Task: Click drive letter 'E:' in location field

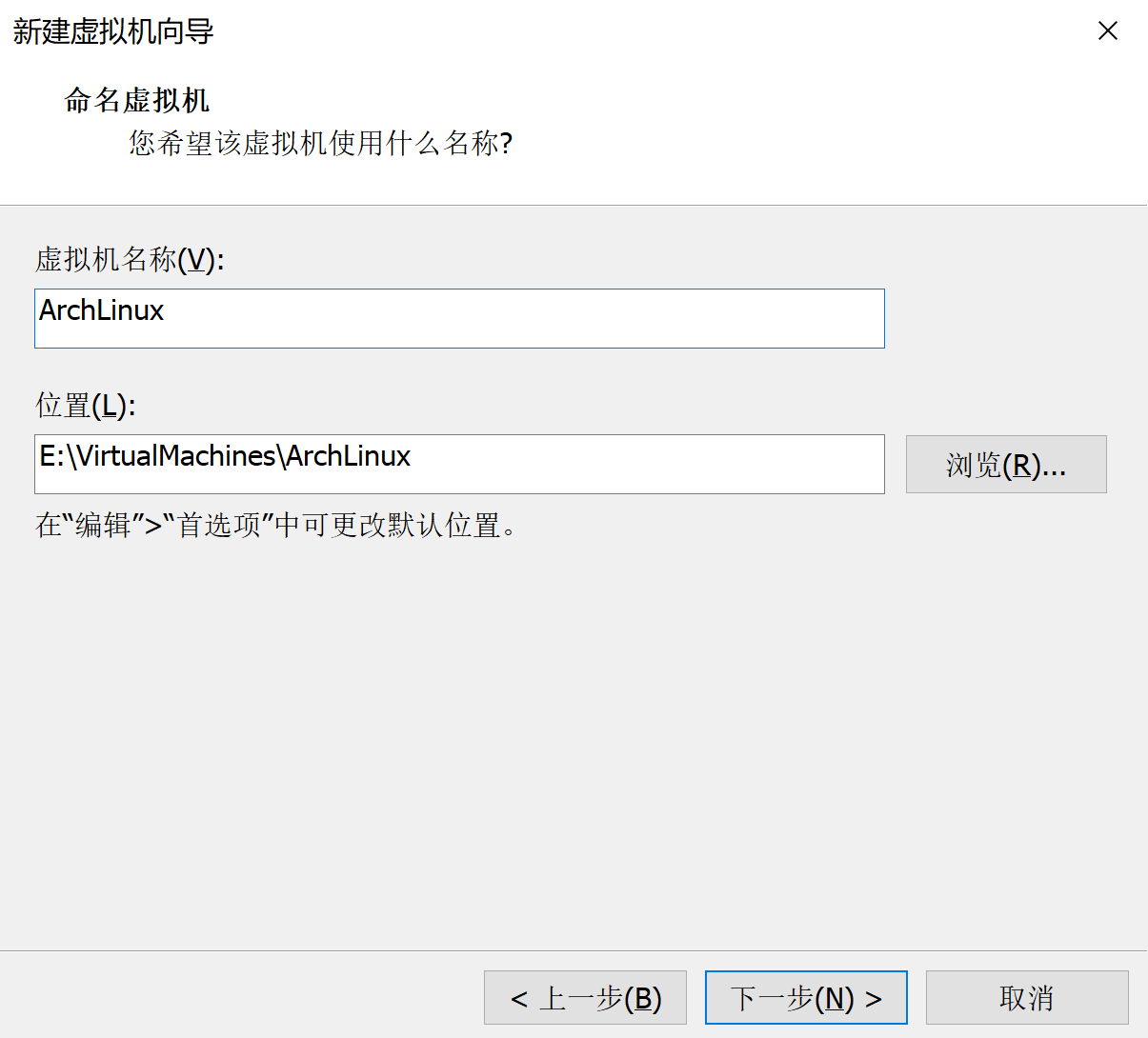Action: 51,457
